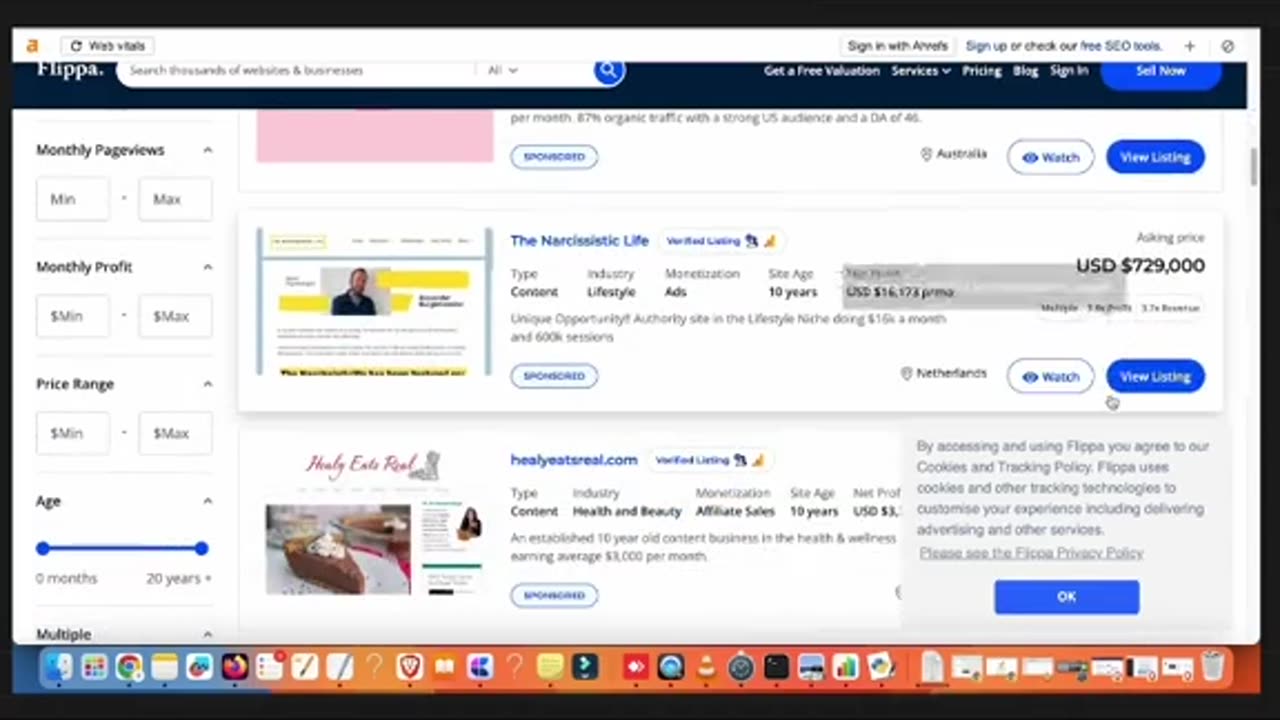Viewport: 1280px width, 720px height.
Task: Open Reminders with red badge in dock
Action: click(x=270, y=666)
